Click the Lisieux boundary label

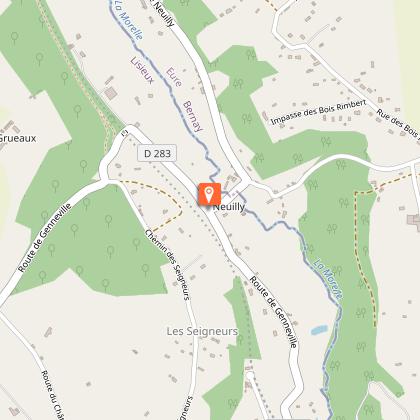pyautogui.click(x=142, y=70)
